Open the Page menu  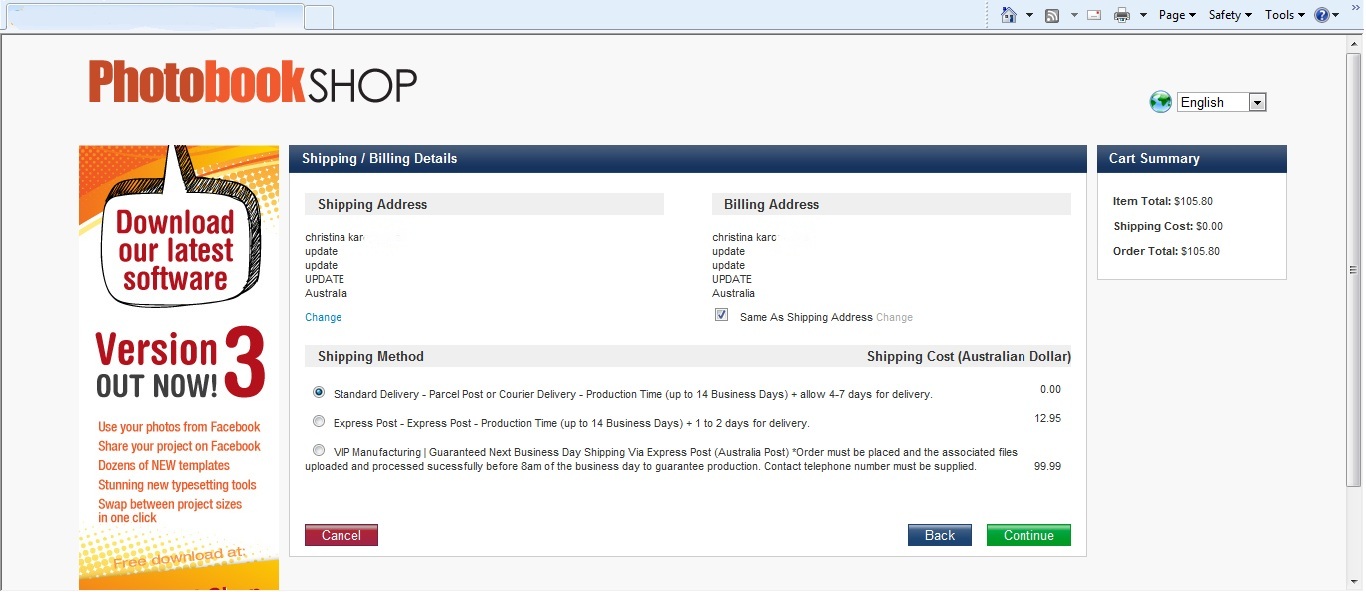click(1177, 15)
